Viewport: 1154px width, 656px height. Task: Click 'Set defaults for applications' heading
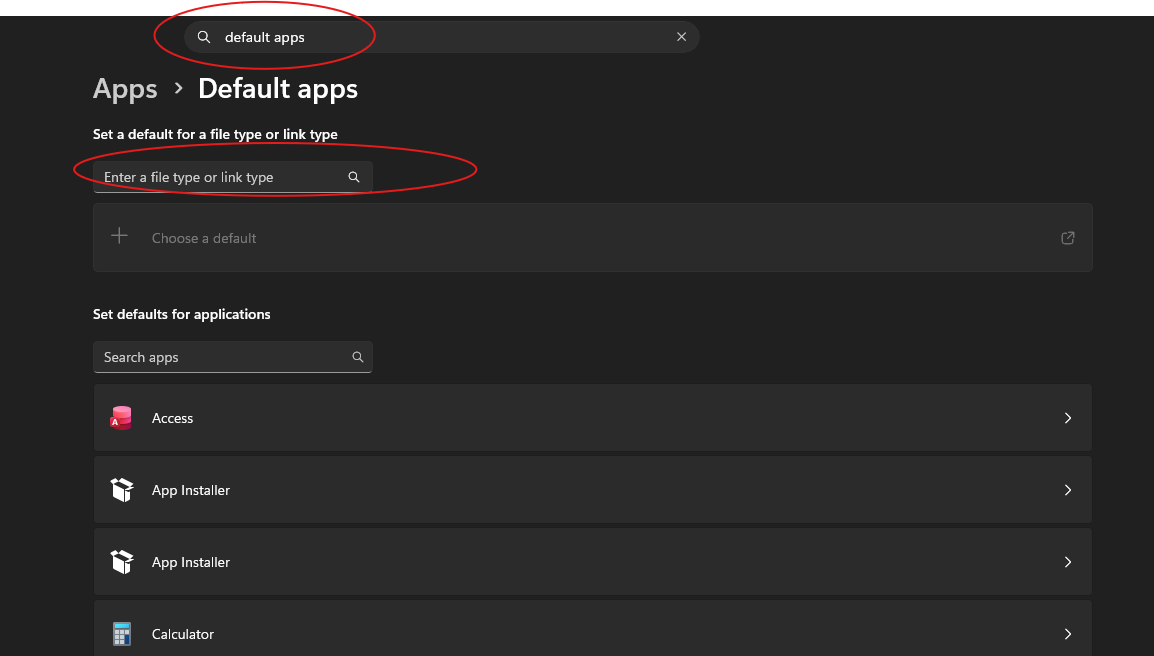coord(182,314)
